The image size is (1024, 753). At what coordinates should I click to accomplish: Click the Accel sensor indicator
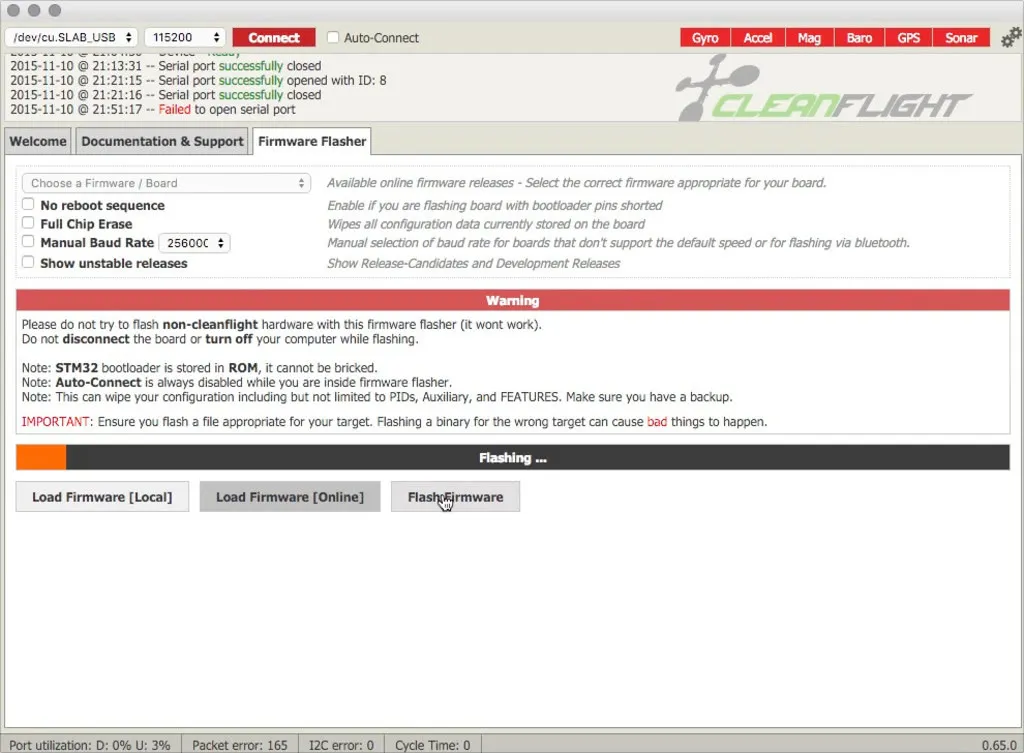coord(757,38)
